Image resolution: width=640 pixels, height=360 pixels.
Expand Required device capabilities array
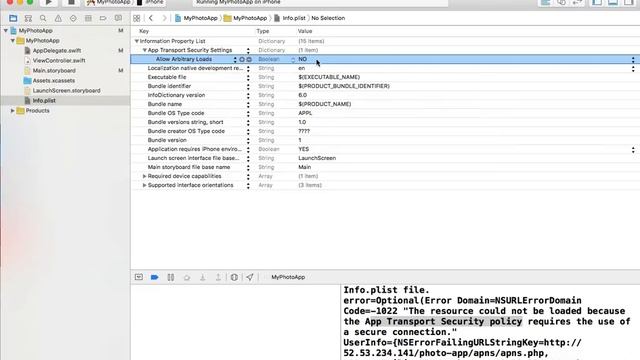[144, 176]
